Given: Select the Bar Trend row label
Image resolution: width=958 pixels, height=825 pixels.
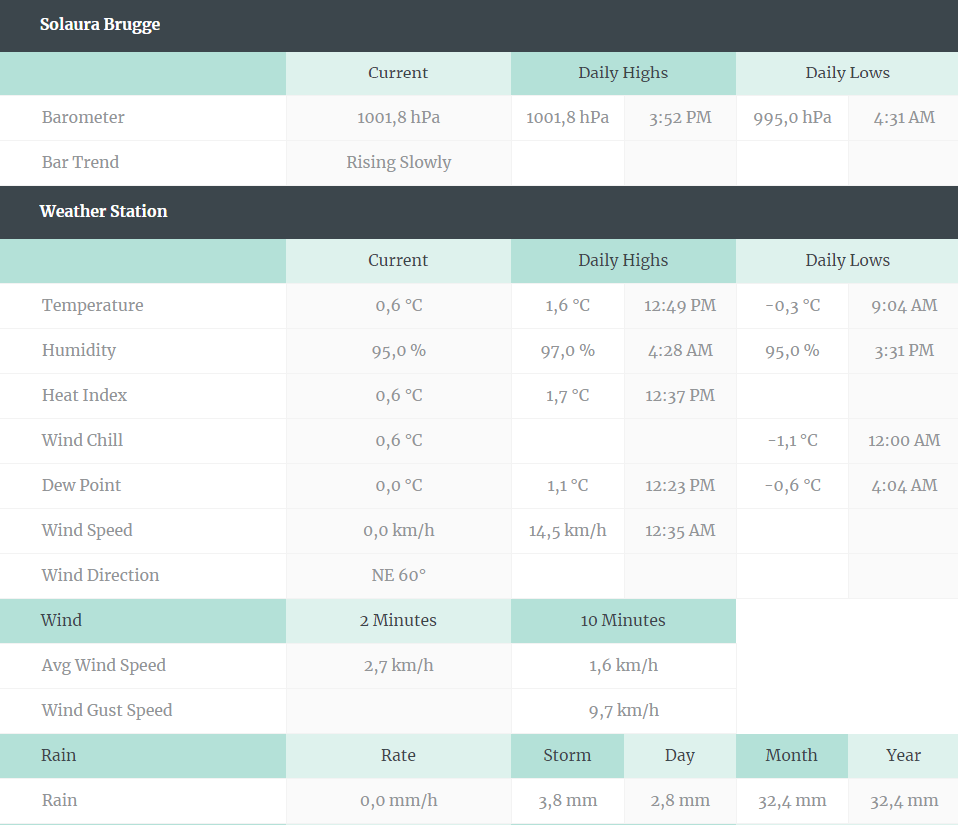Looking at the screenshot, I should click(x=81, y=163).
